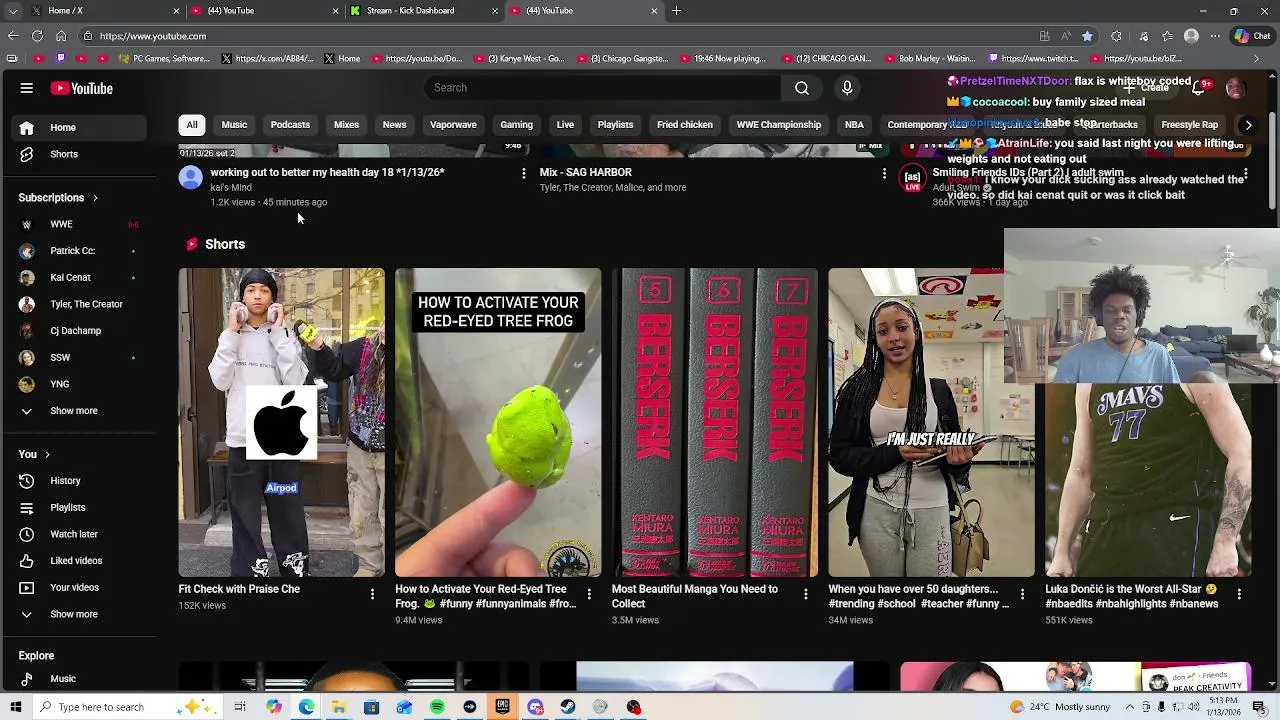Click kai's Mind channel avatar
Screen dimensions: 1280x720
click(190, 178)
